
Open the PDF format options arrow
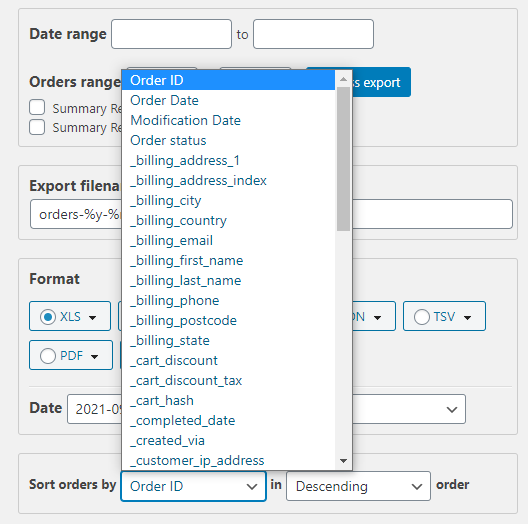coord(94,356)
